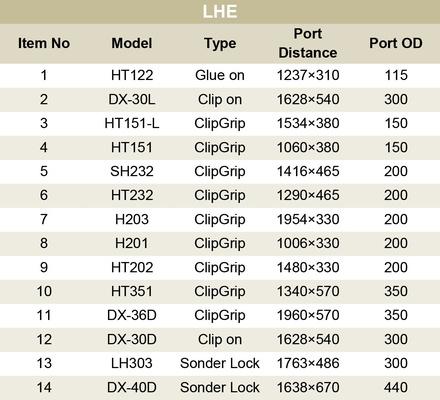Select the Item No column header
440x400 pixels.
pyautogui.click(x=44, y=43)
